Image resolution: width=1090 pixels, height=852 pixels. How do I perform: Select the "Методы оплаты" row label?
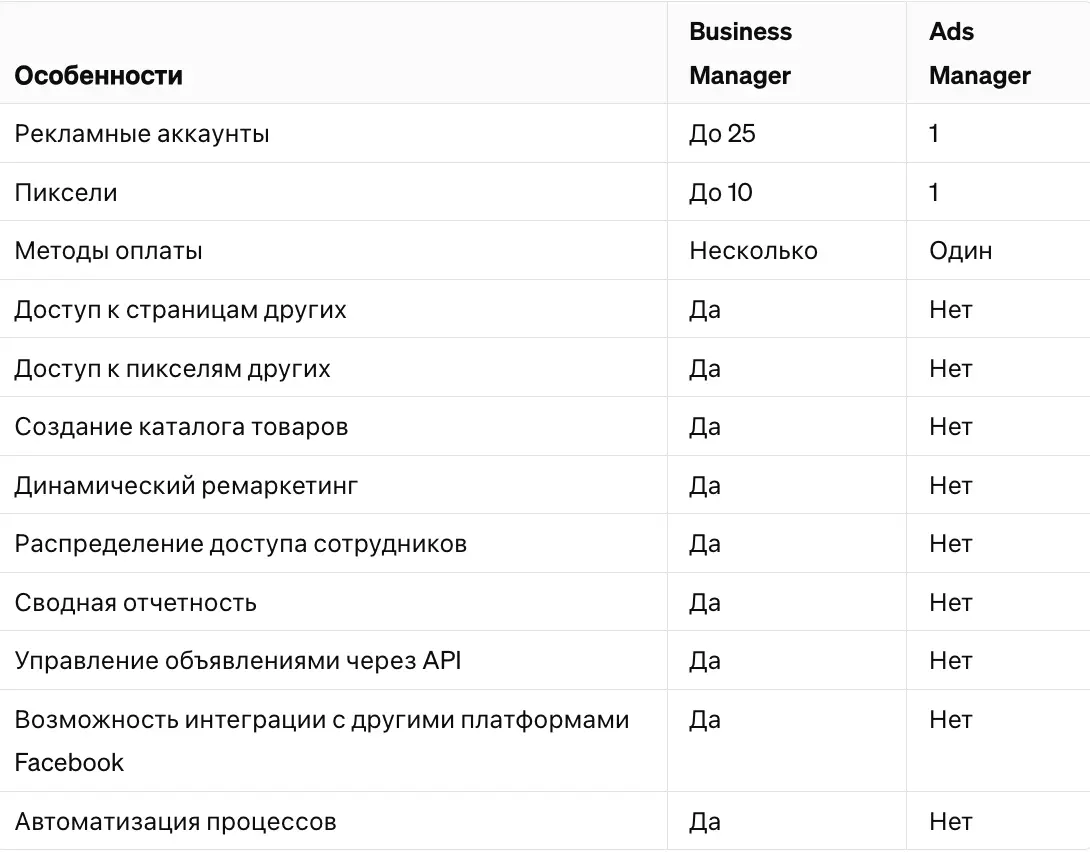108,251
